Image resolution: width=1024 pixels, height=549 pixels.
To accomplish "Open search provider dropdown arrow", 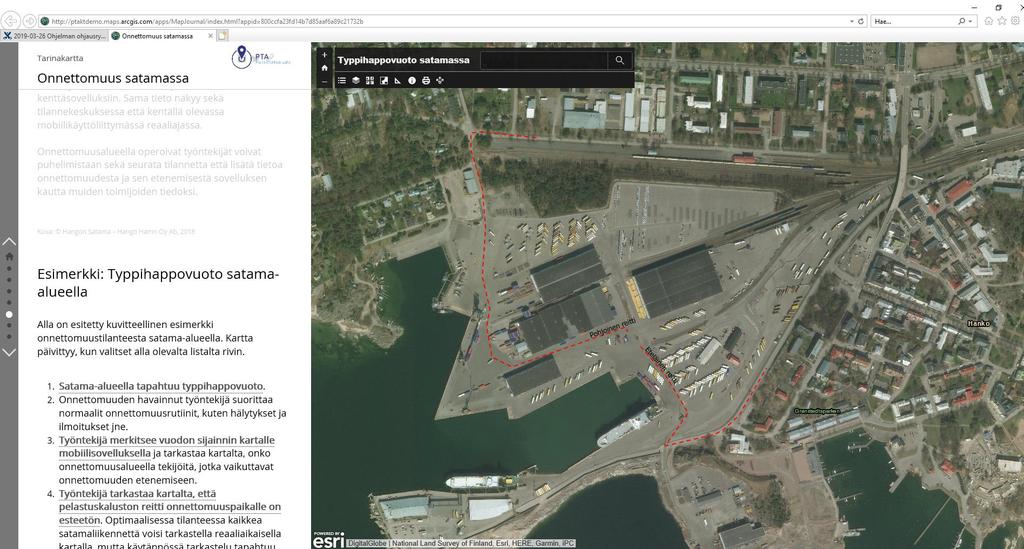I will (x=970, y=22).
